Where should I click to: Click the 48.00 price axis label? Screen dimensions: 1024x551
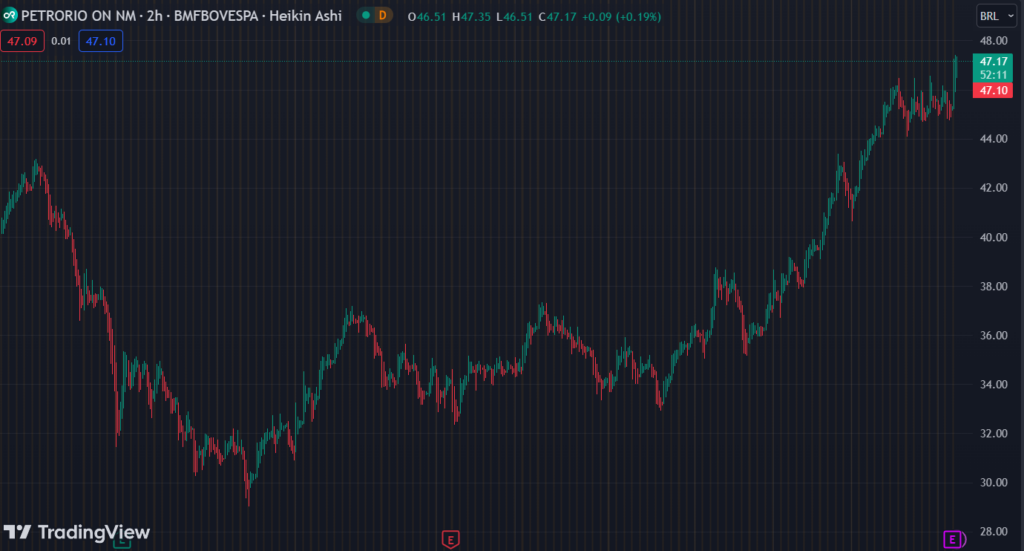993,40
